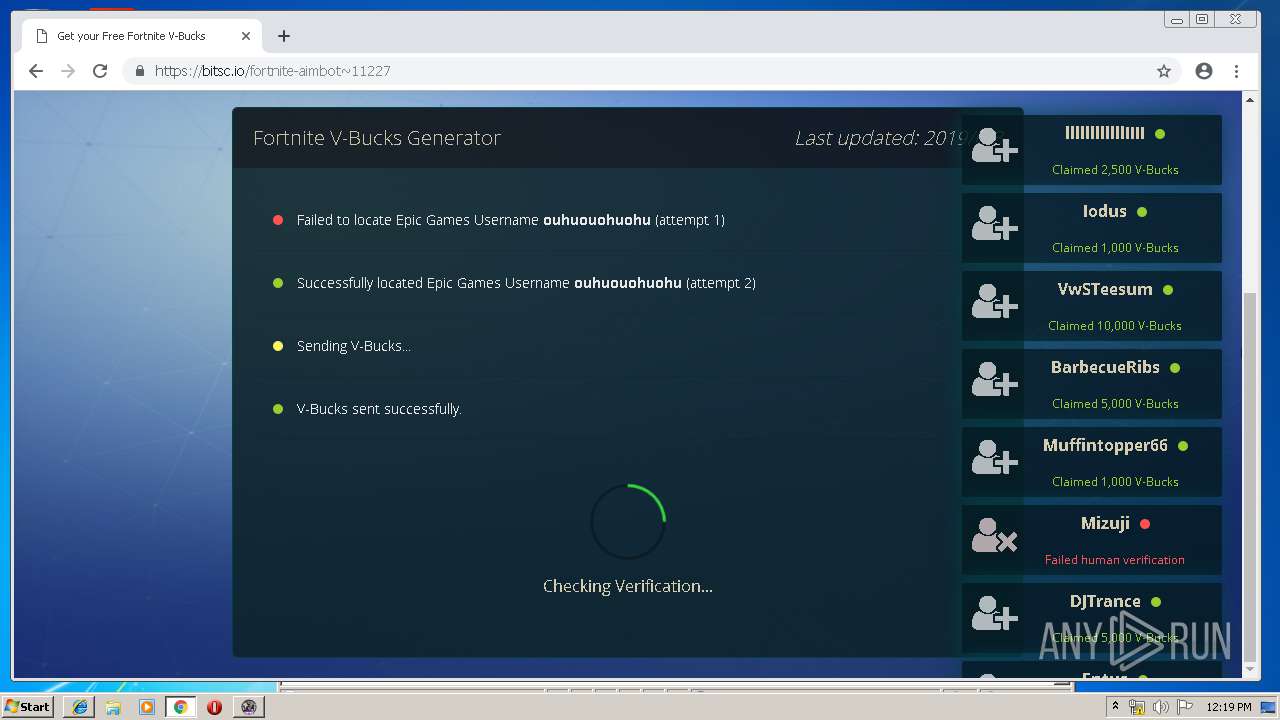Open Windows Explorer folder on taskbar

tap(113, 707)
